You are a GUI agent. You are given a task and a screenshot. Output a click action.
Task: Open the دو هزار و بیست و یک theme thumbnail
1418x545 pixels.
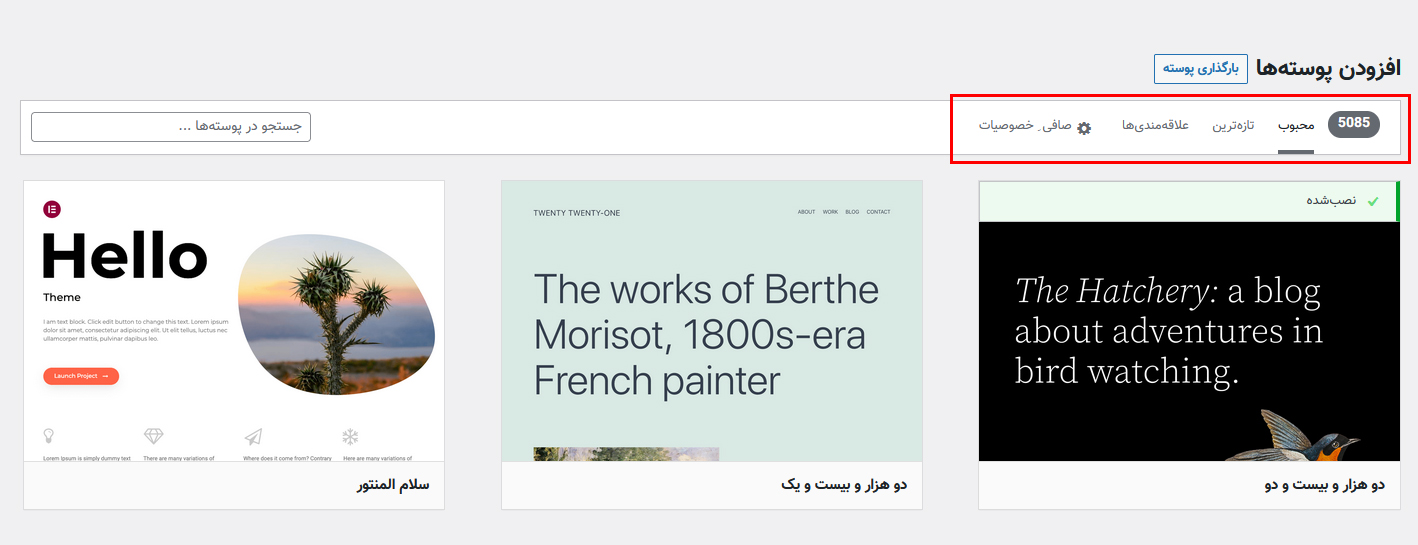712,321
